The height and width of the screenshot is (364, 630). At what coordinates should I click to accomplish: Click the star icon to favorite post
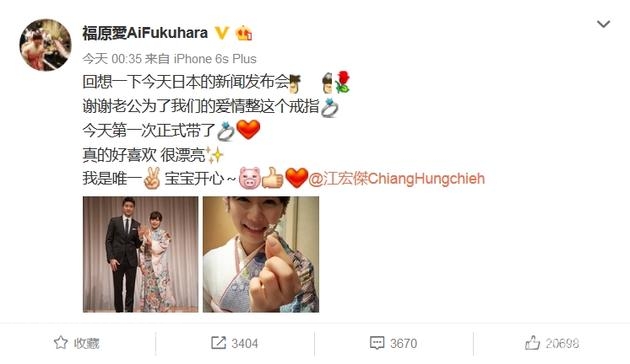(x=61, y=343)
